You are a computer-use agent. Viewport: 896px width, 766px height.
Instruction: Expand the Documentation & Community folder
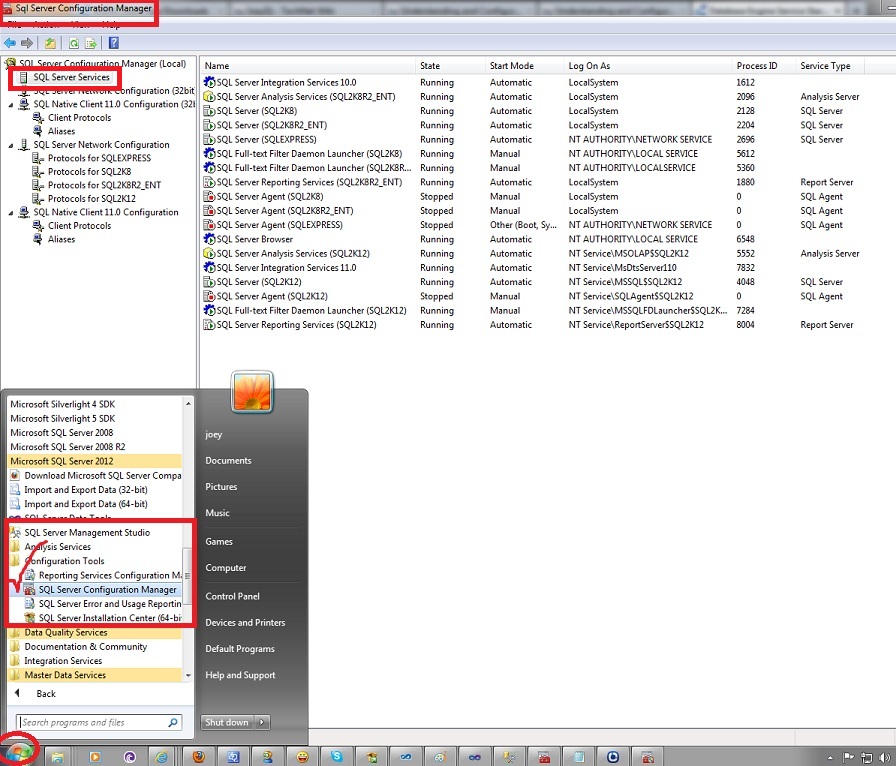(86, 647)
